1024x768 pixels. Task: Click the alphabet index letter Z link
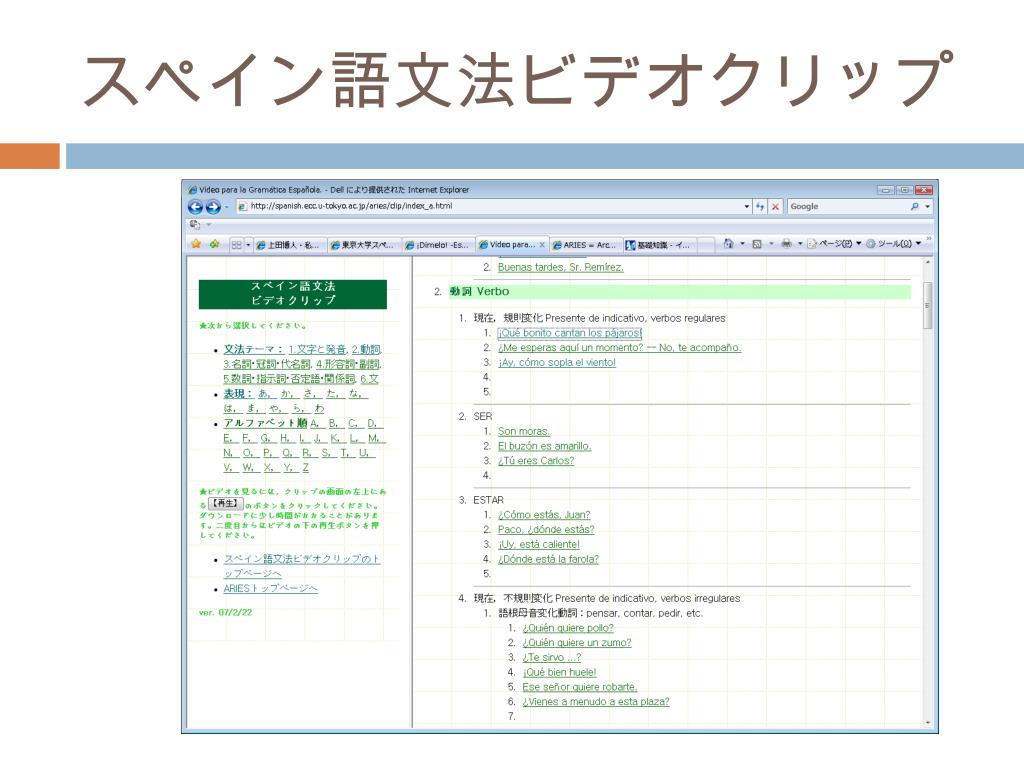(x=305, y=468)
